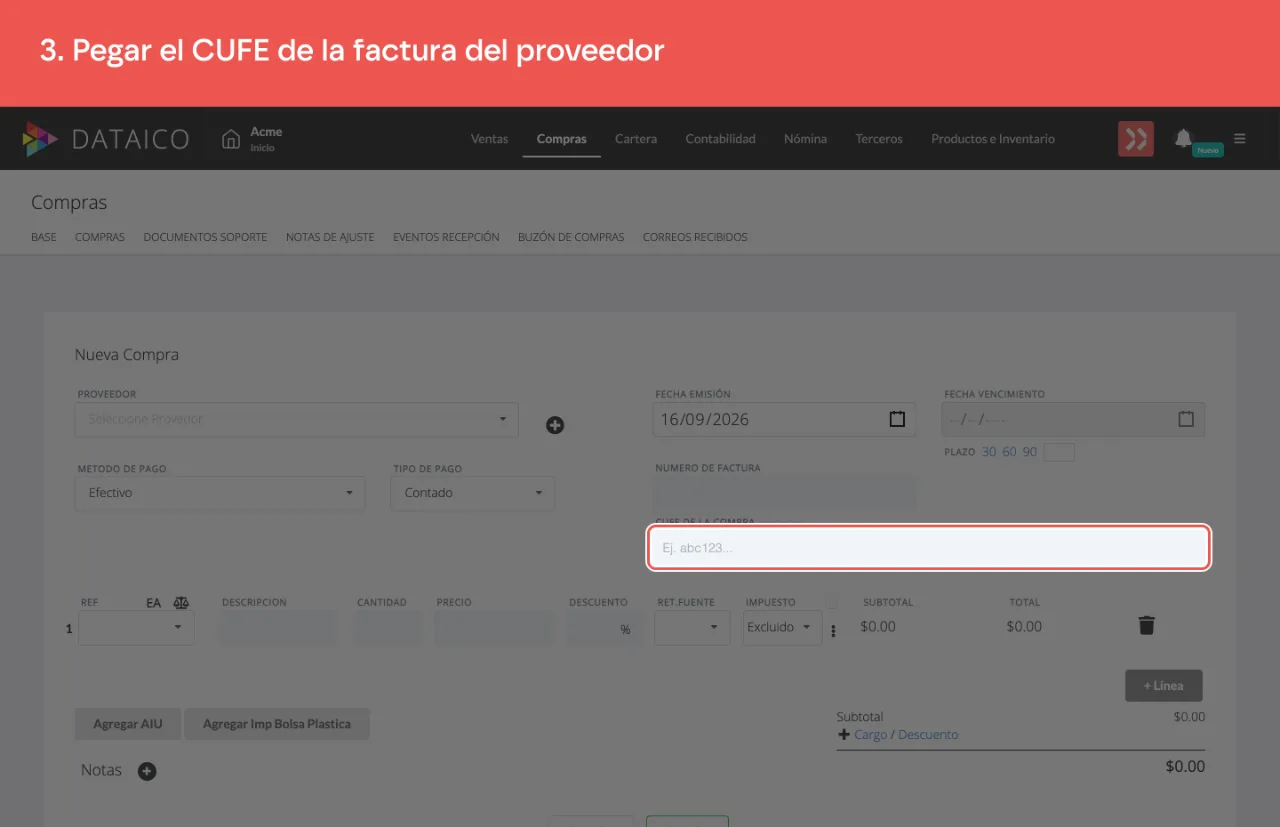This screenshot has width=1280, height=827.
Task: Click Agregar AIU button
Action: click(x=128, y=724)
